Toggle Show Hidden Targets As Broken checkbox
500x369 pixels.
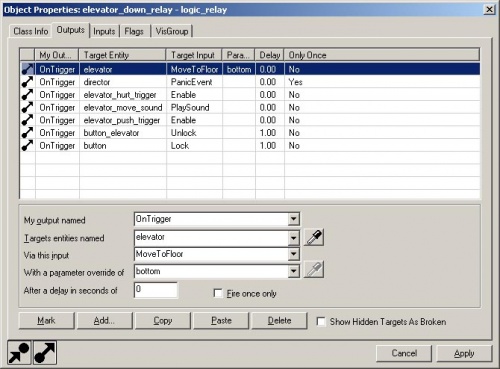[x=321, y=322]
